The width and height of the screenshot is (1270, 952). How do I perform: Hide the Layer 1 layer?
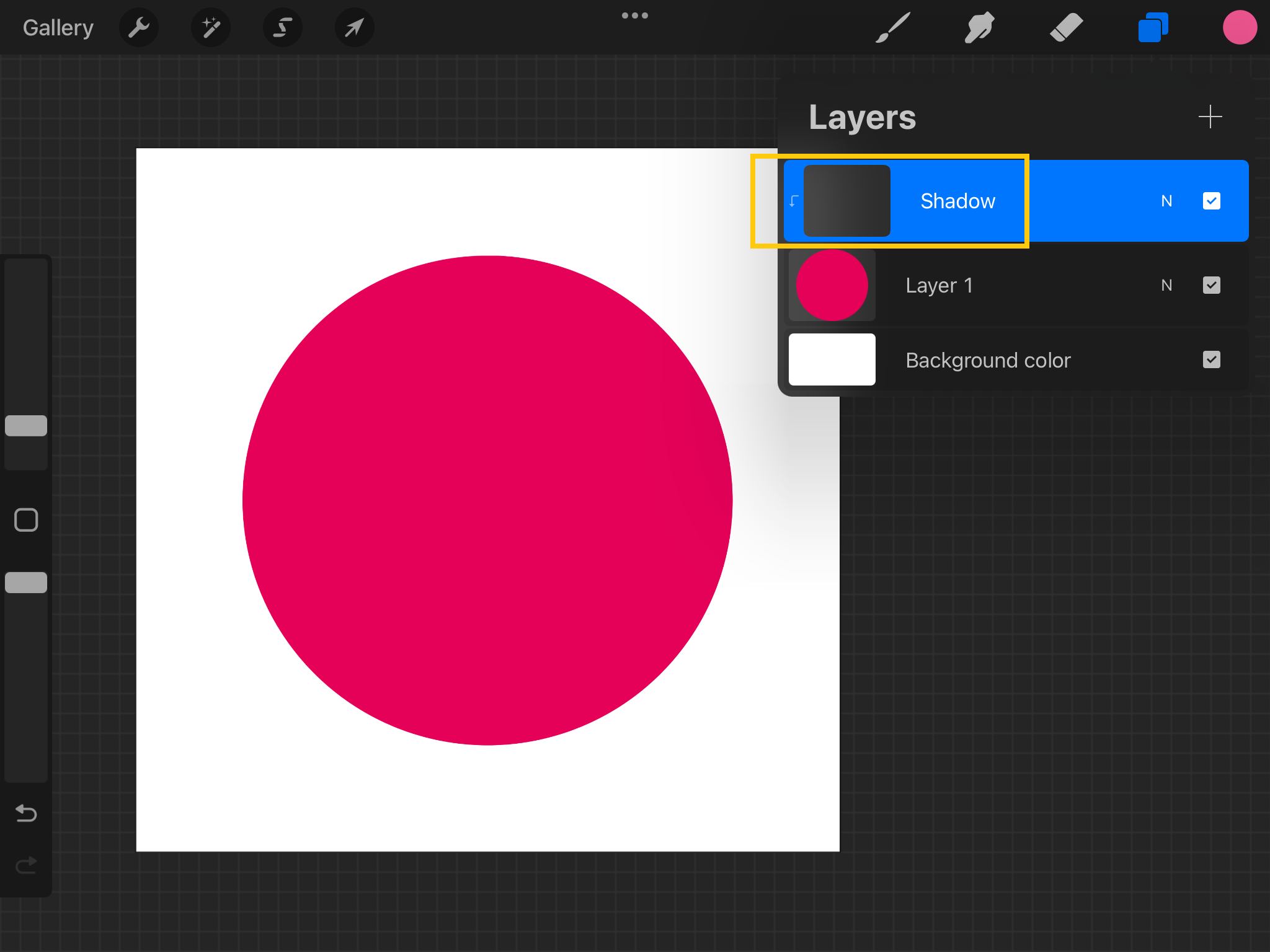click(1212, 285)
